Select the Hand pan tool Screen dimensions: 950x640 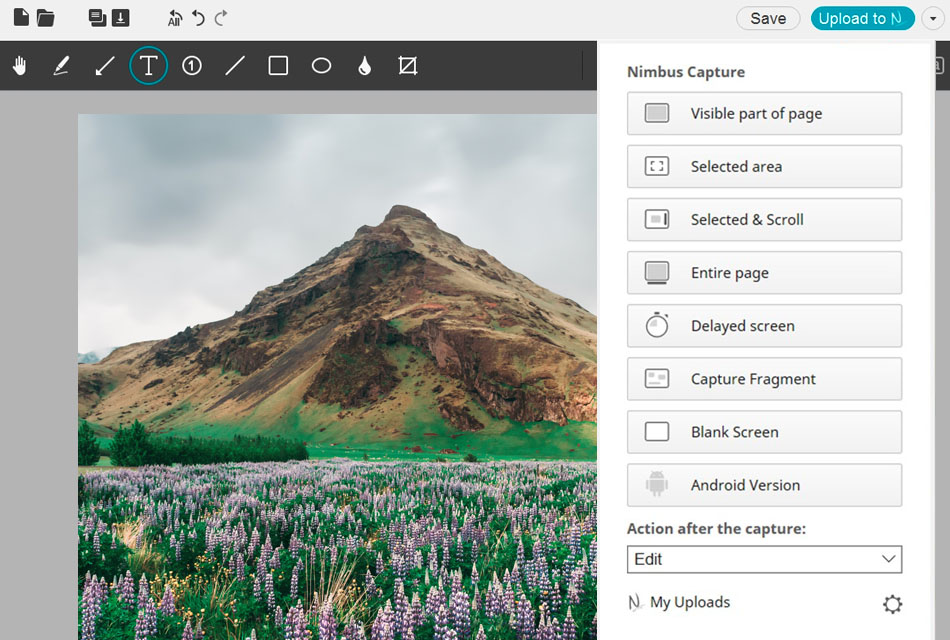coord(19,65)
